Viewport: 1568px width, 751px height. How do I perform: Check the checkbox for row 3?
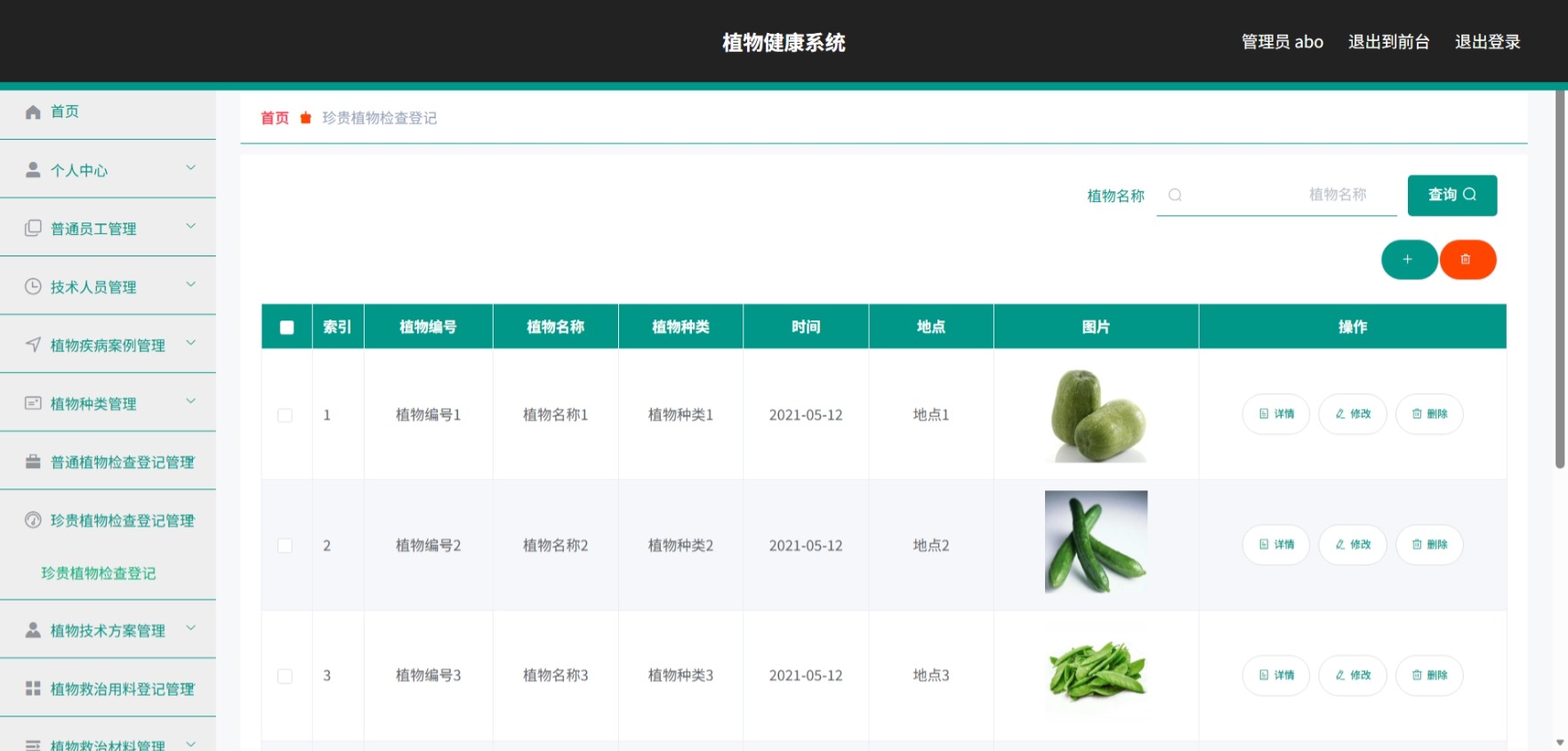click(285, 676)
